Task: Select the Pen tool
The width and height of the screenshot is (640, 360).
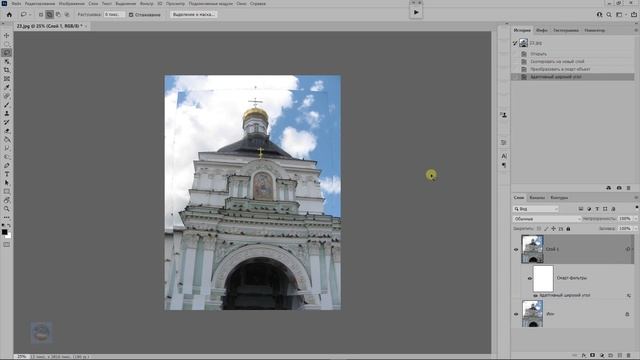Action: (7, 165)
